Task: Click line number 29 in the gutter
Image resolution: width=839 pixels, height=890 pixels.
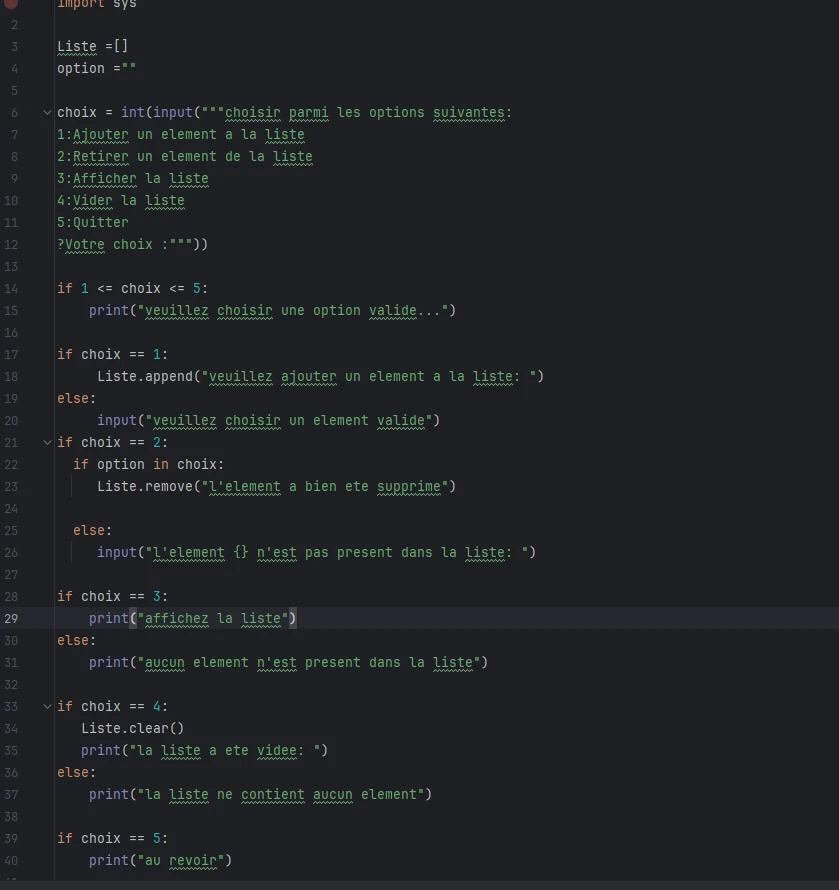Action: tap(12, 618)
